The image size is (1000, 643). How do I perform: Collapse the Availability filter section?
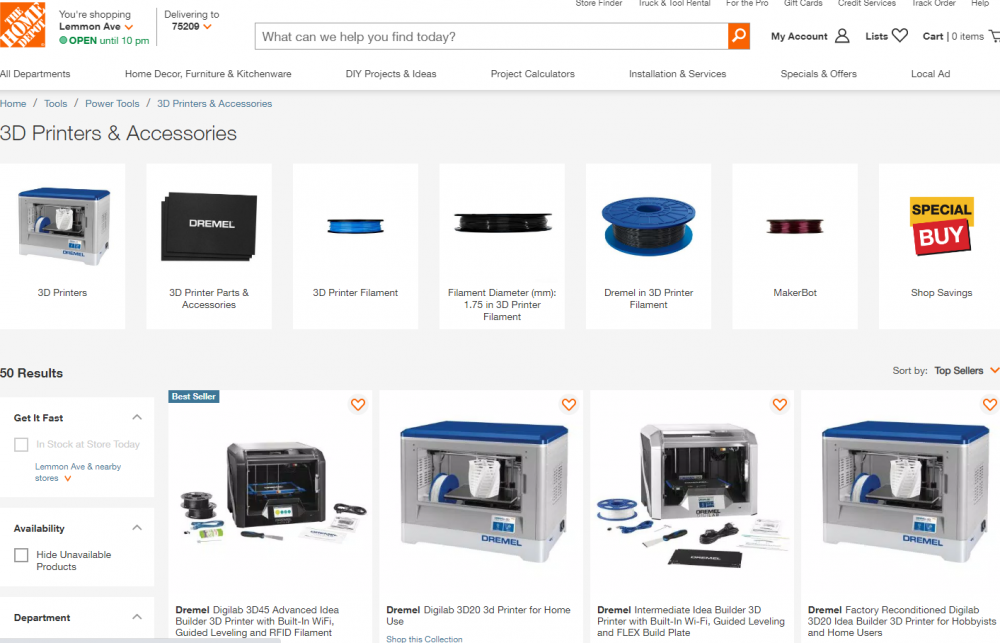(136, 528)
